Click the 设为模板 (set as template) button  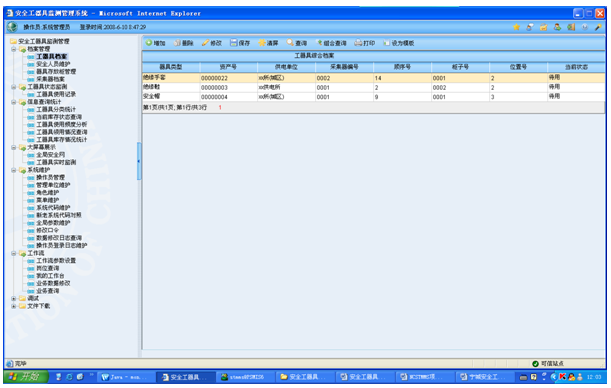399,43
